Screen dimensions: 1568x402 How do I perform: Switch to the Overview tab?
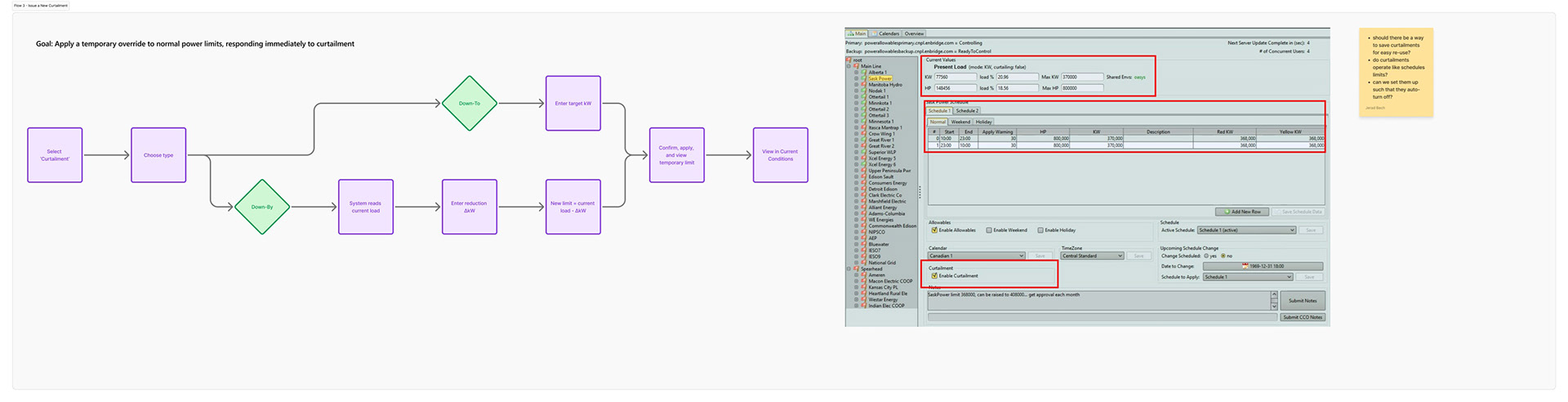pos(914,33)
